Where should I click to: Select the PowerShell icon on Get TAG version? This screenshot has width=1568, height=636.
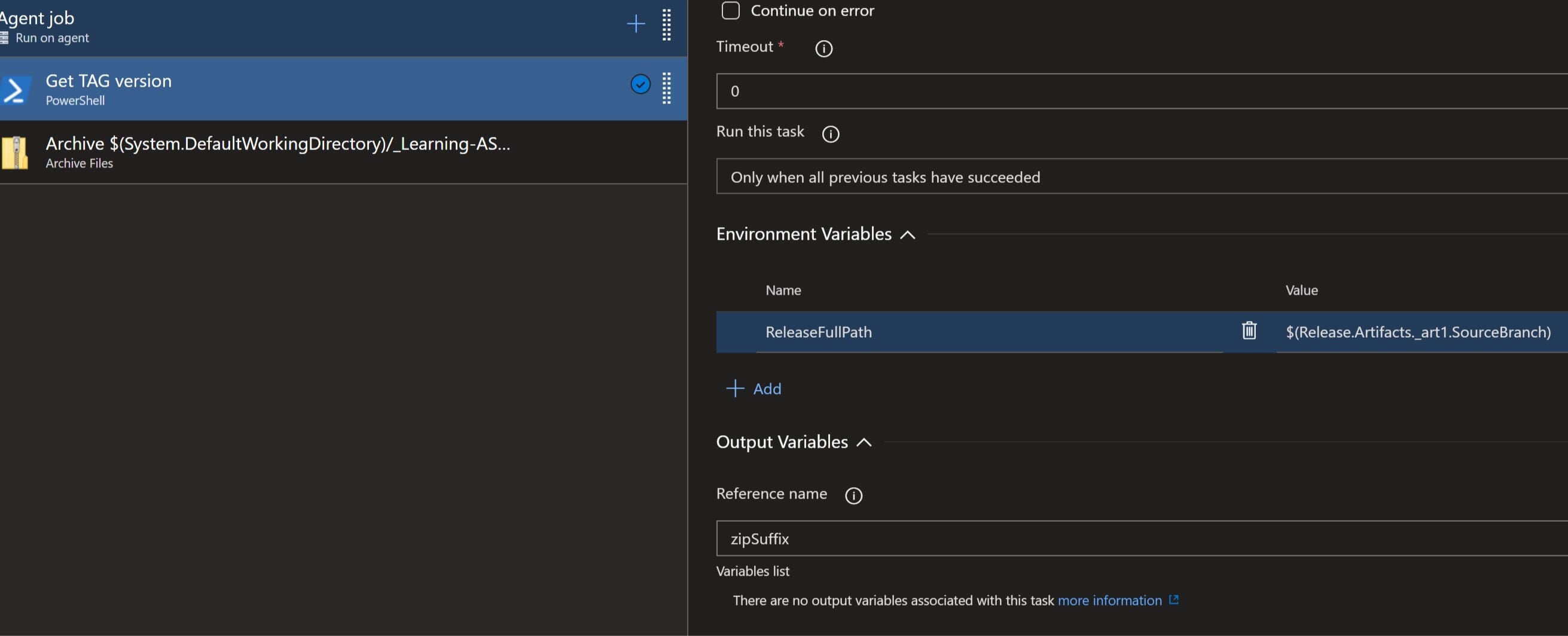click(16, 90)
